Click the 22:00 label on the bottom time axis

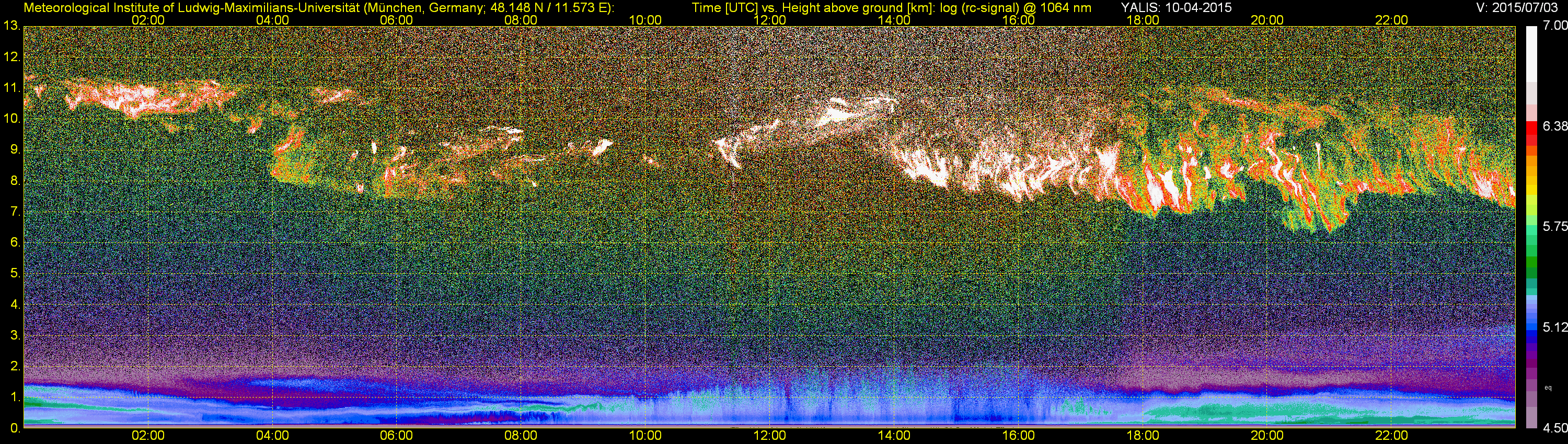(x=1391, y=436)
